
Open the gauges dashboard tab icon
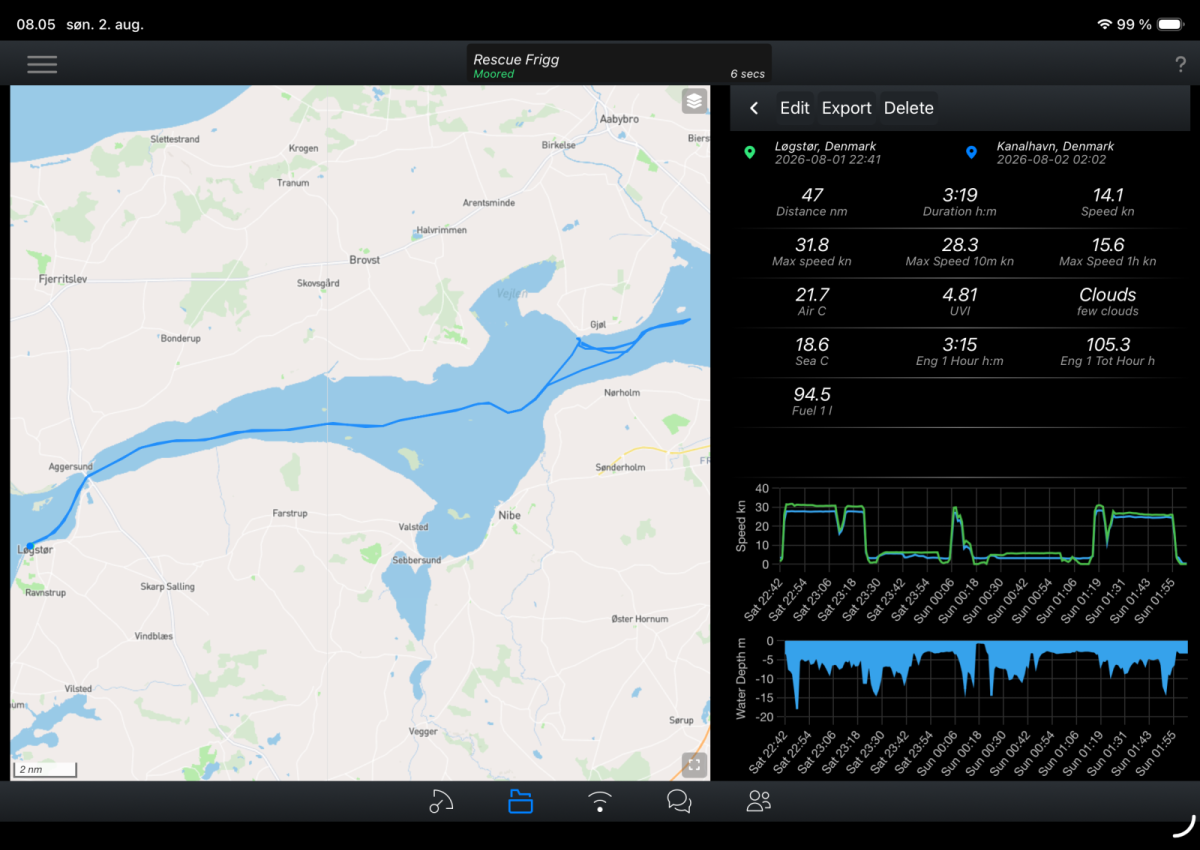coord(441,801)
